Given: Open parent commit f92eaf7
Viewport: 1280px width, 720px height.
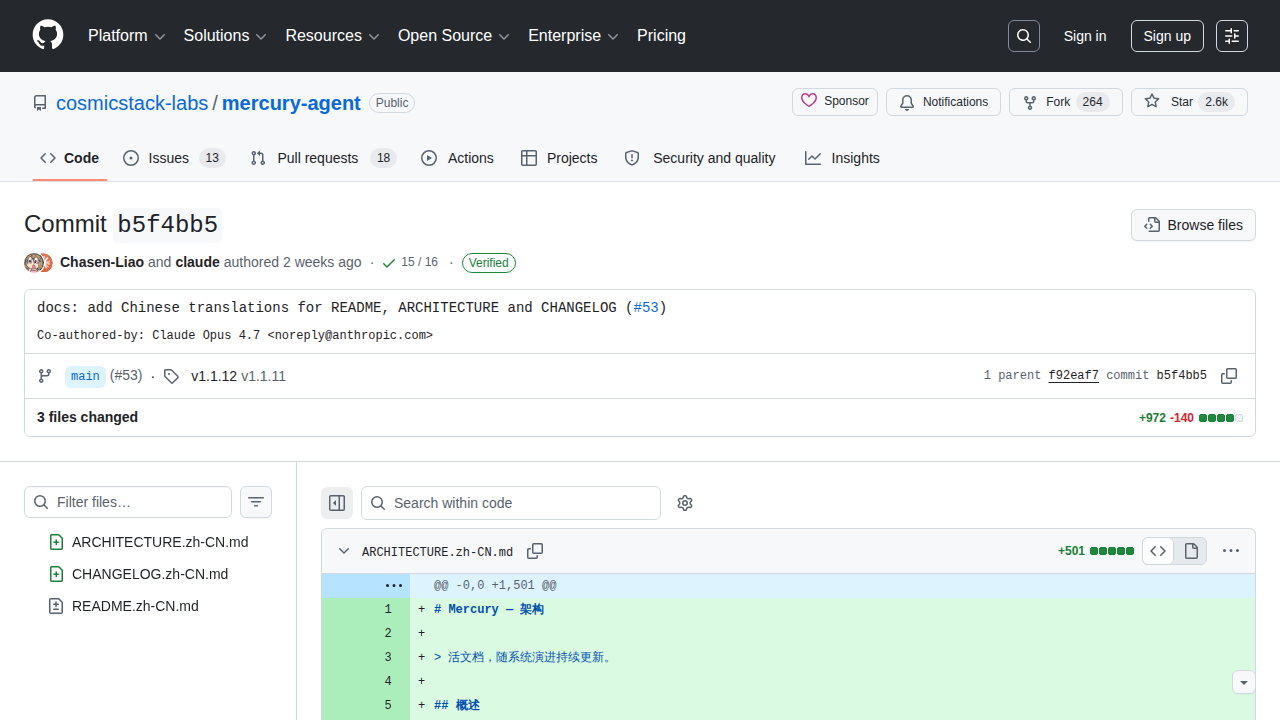Looking at the screenshot, I should pyautogui.click(x=1074, y=376).
